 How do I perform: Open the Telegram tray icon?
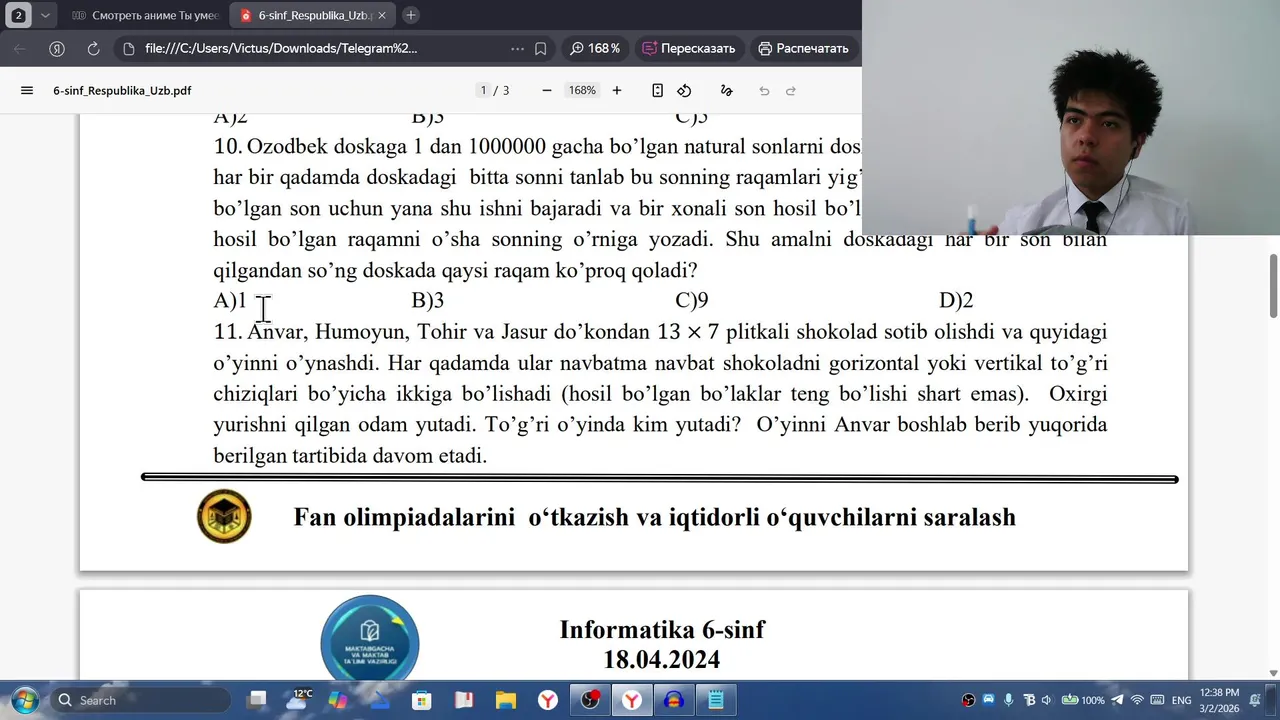1117,700
